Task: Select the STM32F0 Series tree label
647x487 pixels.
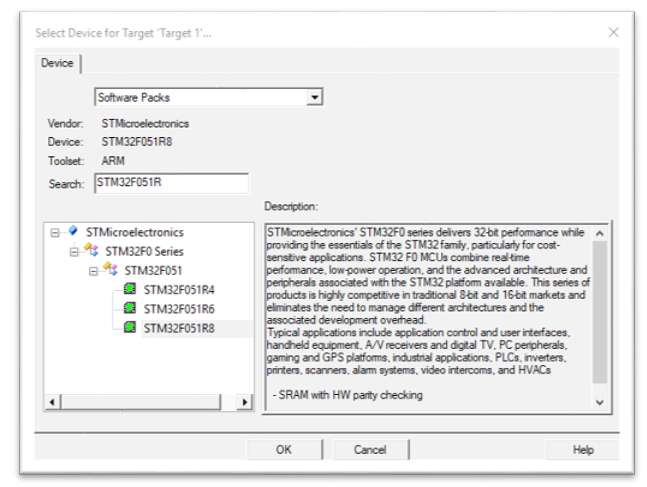Action: click(144, 251)
